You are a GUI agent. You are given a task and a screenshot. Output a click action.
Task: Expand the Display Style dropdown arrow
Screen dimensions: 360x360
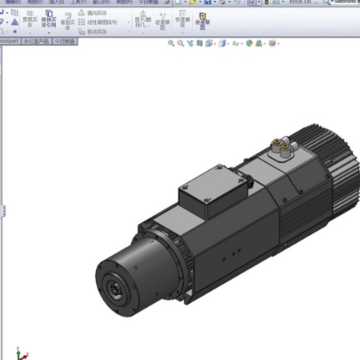click(x=229, y=44)
